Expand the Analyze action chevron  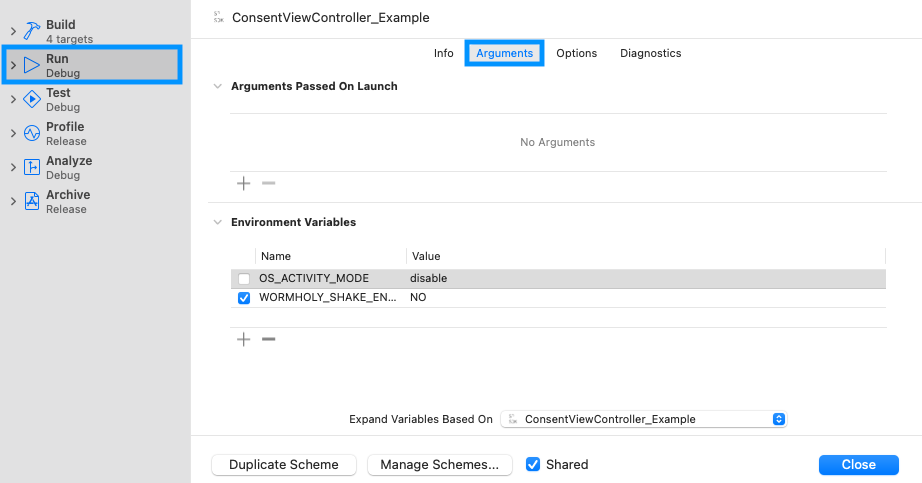[x=13, y=167]
